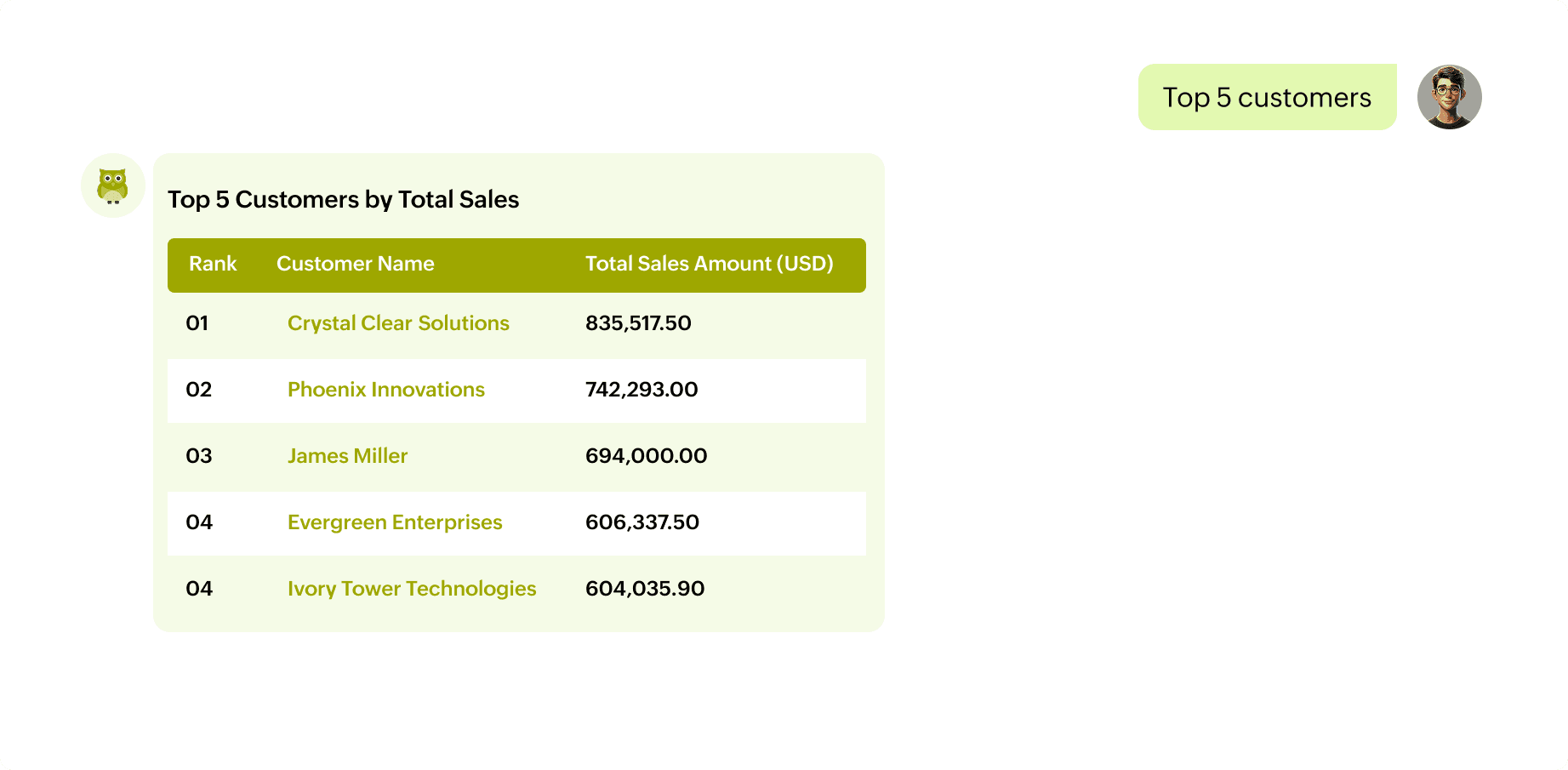Select the 835,517.50 sales amount
Image resolution: width=1568 pixels, height=770 pixels.
[x=638, y=323]
